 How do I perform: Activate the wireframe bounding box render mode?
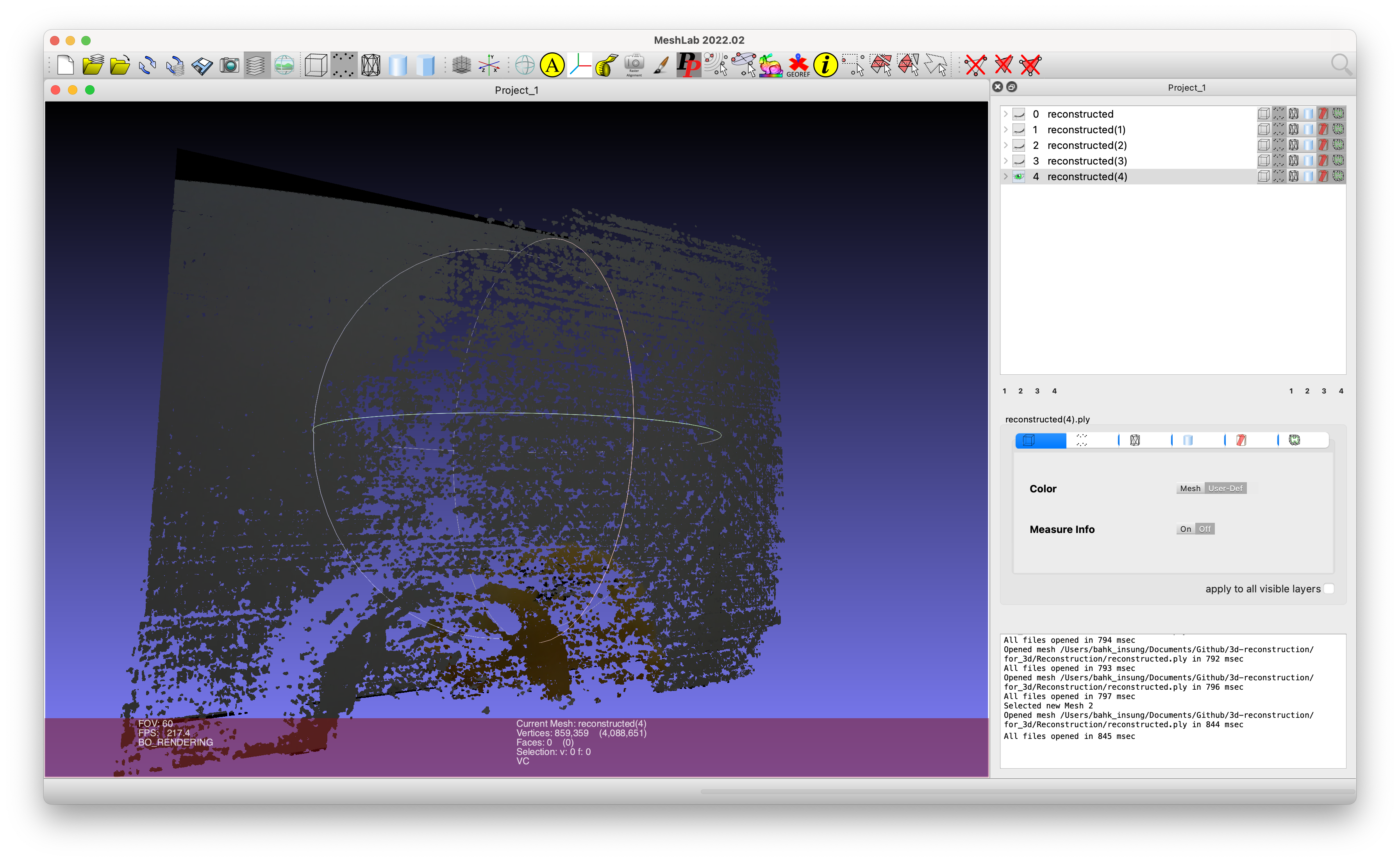[317, 66]
